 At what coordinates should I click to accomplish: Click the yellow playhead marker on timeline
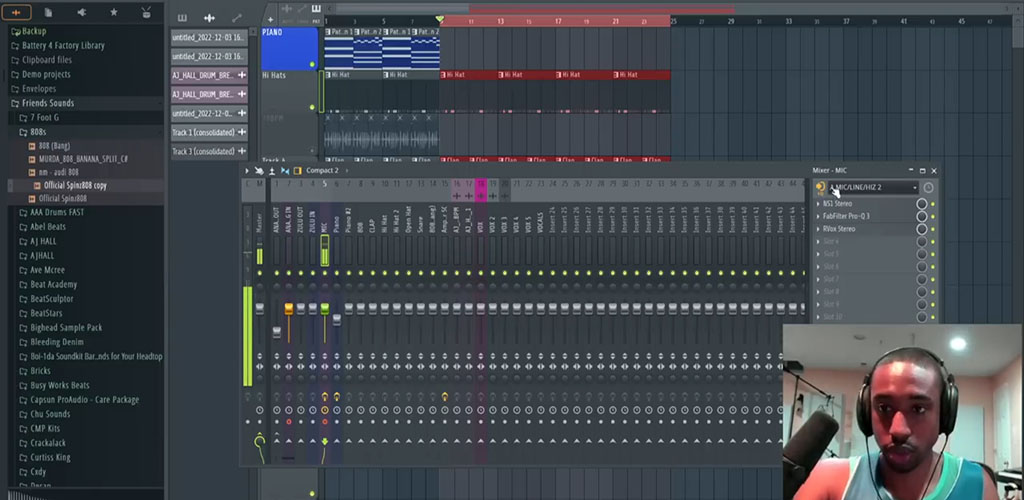point(440,20)
